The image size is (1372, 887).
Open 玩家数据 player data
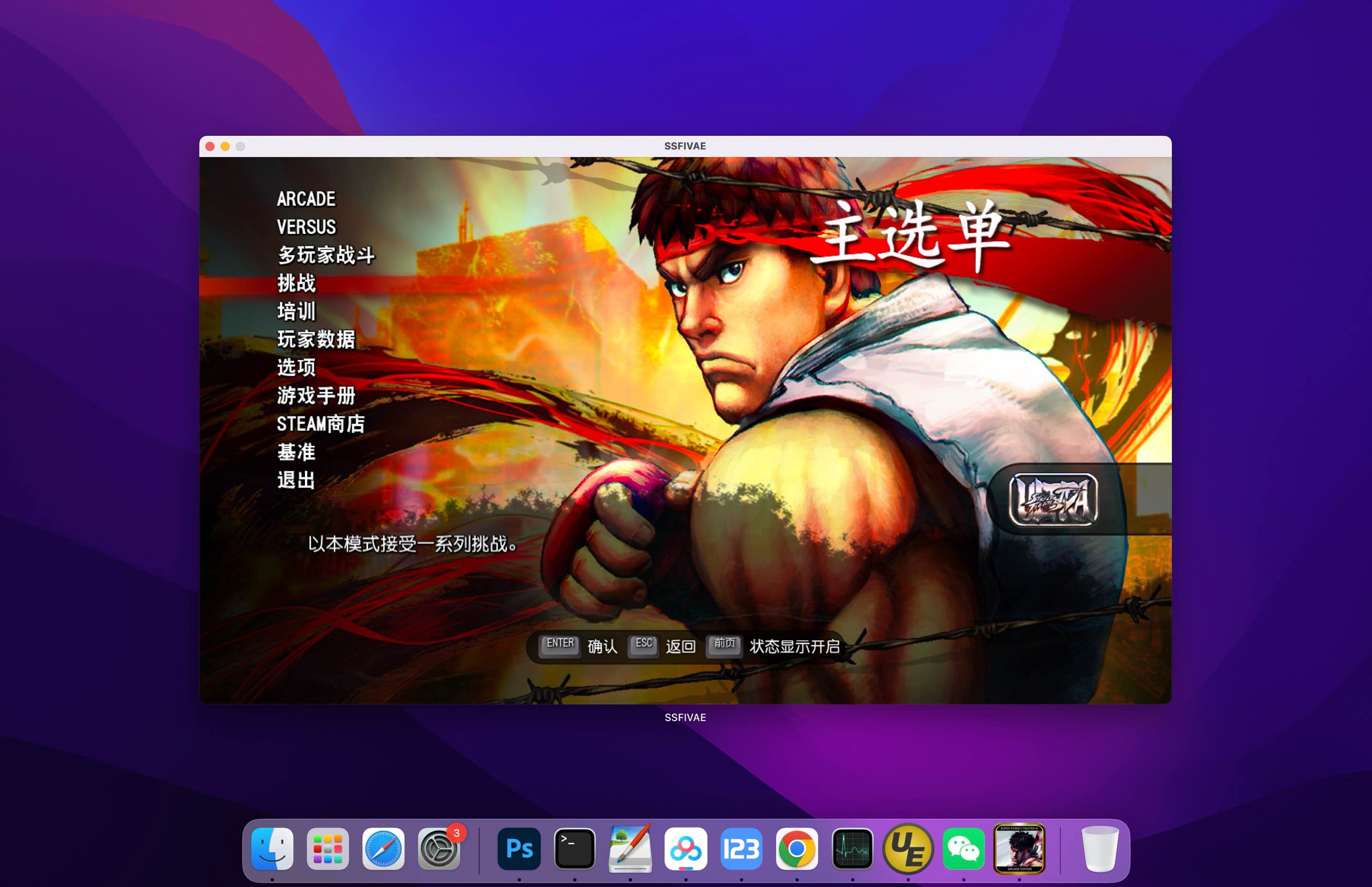[x=316, y=339]
